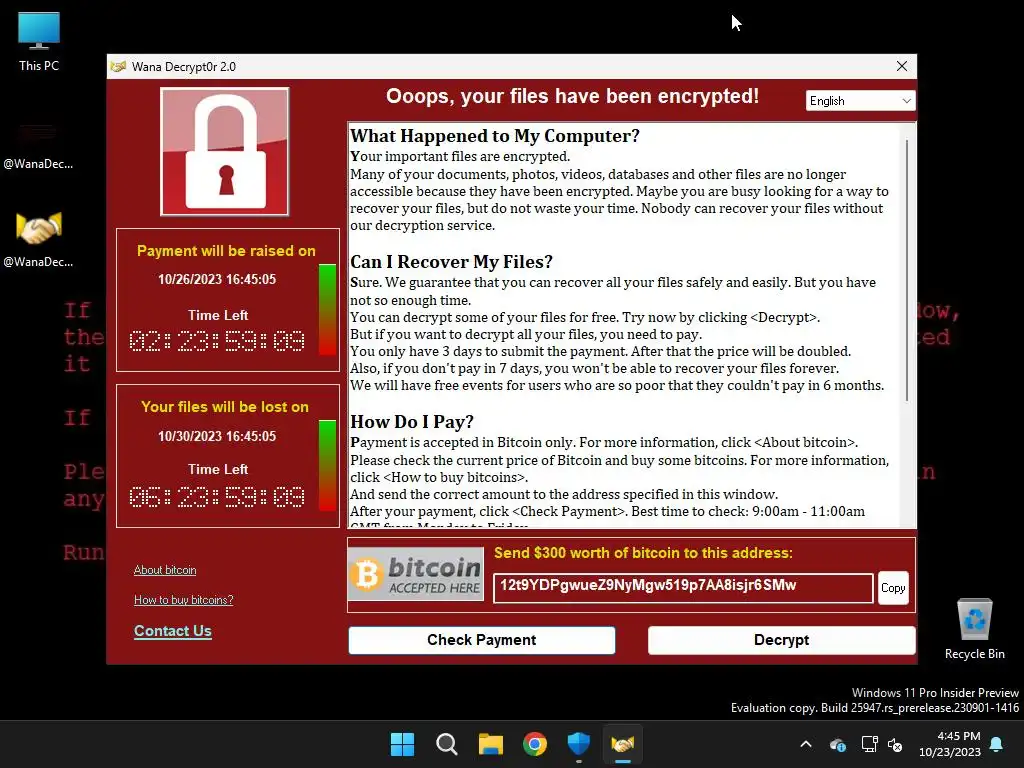Open the Contact Us link
The image size is (1024, 768).
173,631
